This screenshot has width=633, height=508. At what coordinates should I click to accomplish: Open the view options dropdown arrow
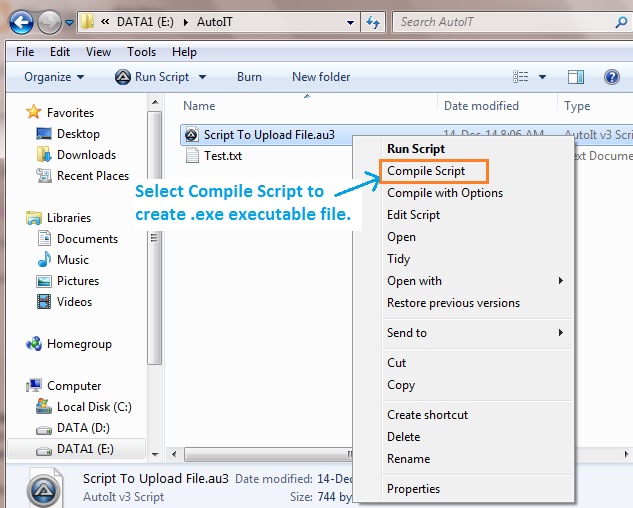(542, 77)
